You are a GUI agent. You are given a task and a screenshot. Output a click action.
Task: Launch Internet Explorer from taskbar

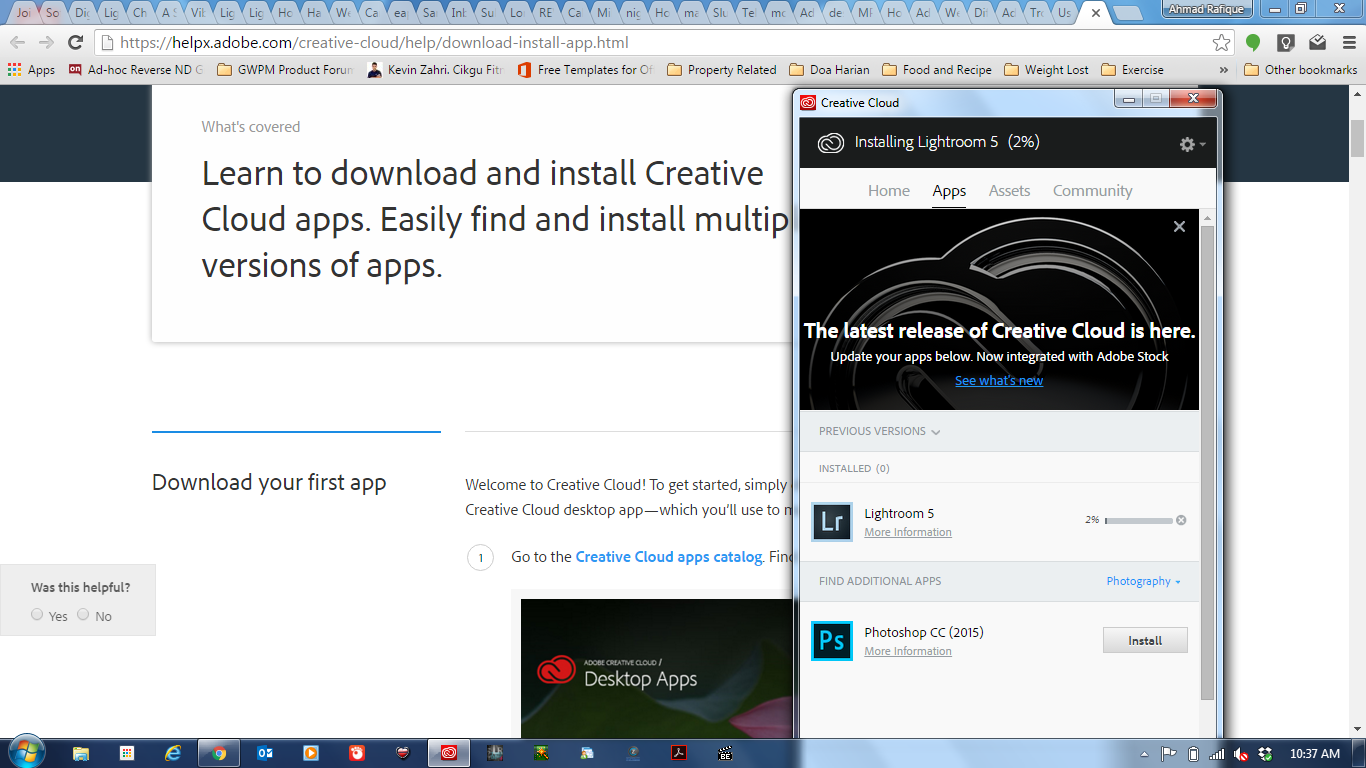[173, 753]
